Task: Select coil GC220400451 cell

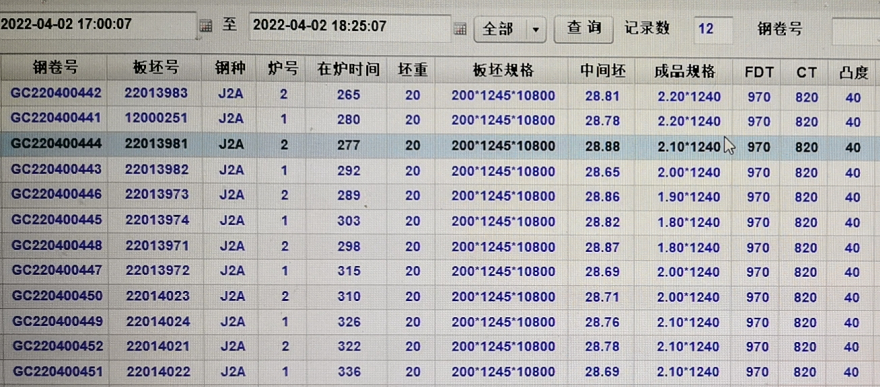Action: click(58, 371)
